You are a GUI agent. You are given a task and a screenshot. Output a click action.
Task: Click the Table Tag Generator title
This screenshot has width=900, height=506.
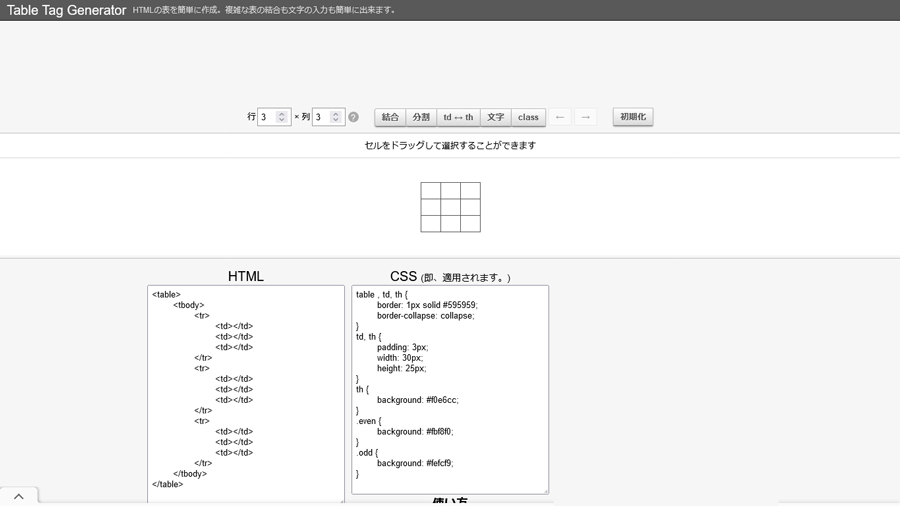67,10
